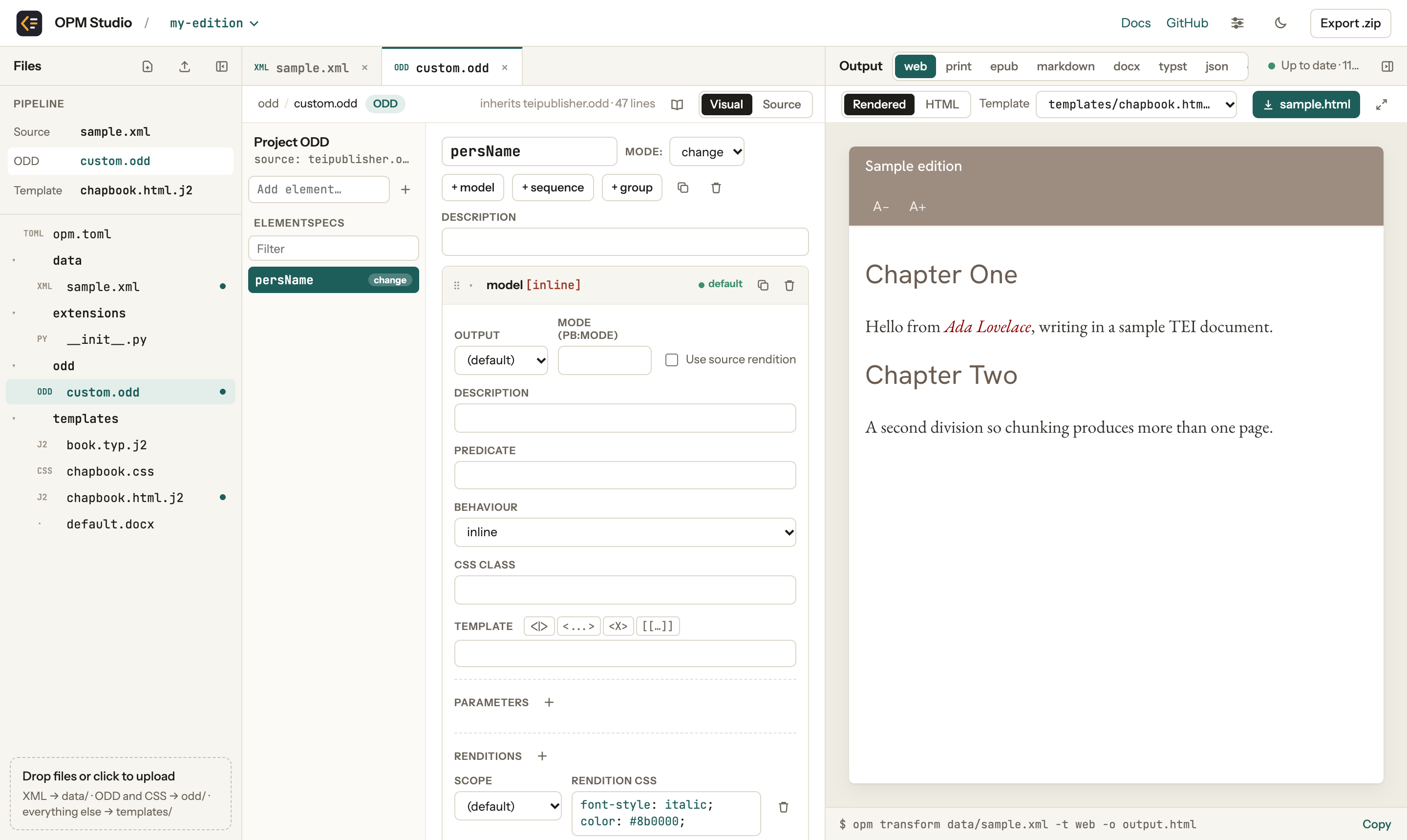Select the print output tab
The image size is (1407, 840).
tap(958, 66)
